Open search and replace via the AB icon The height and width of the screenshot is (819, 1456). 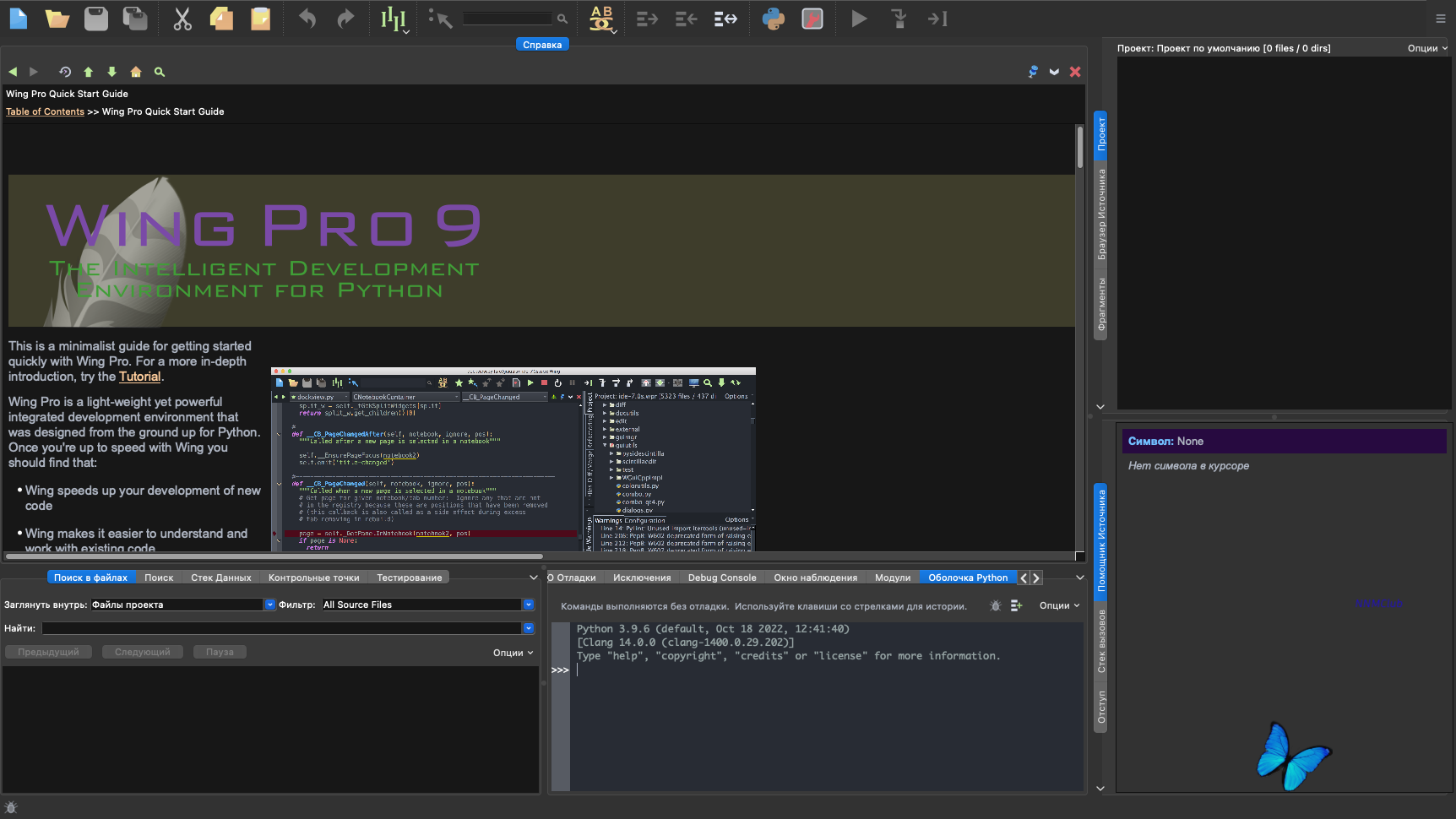pos(600,18)
